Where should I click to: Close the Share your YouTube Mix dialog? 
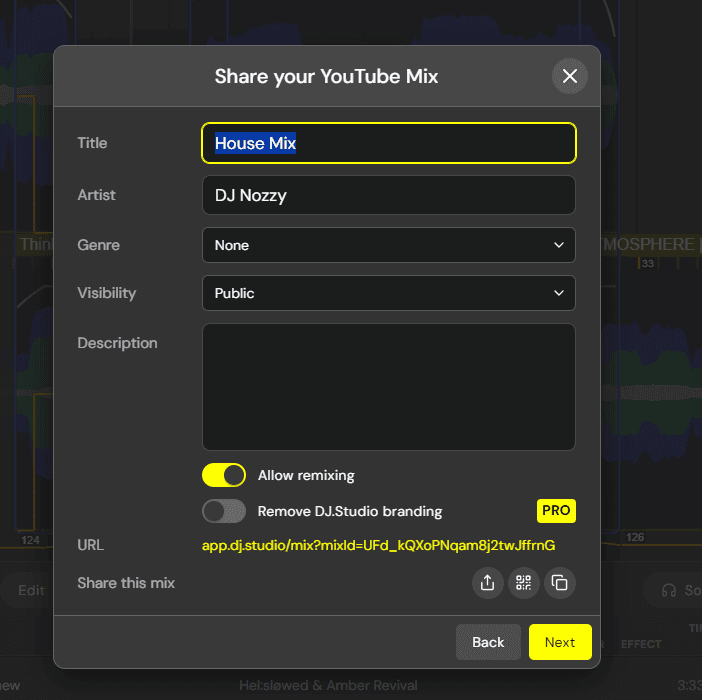click(x=569, y=76)
